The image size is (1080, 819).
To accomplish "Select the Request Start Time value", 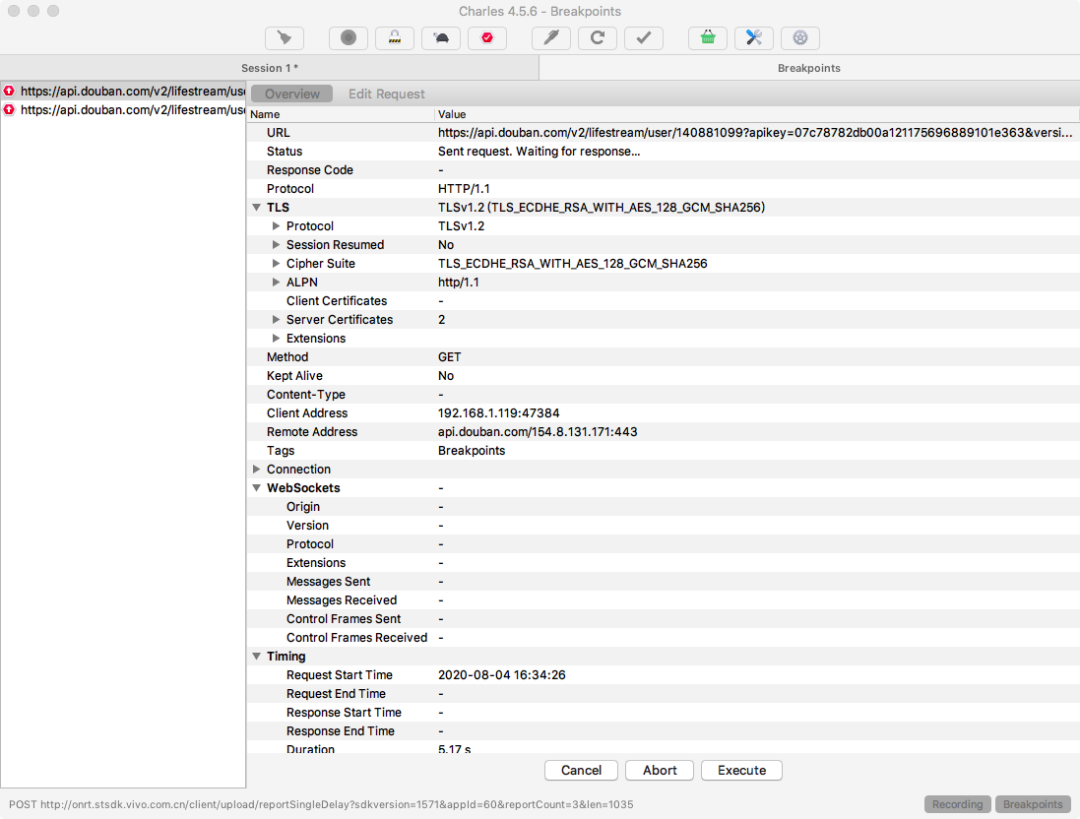I will pos(501,675).
